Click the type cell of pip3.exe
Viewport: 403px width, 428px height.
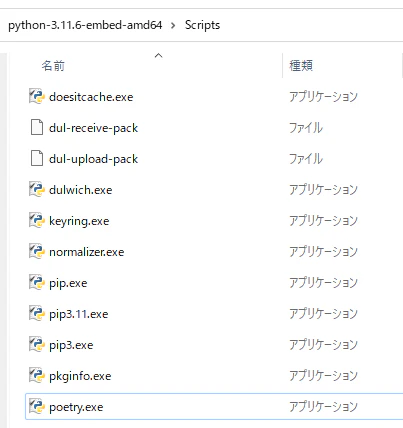[x=323, y=345]
